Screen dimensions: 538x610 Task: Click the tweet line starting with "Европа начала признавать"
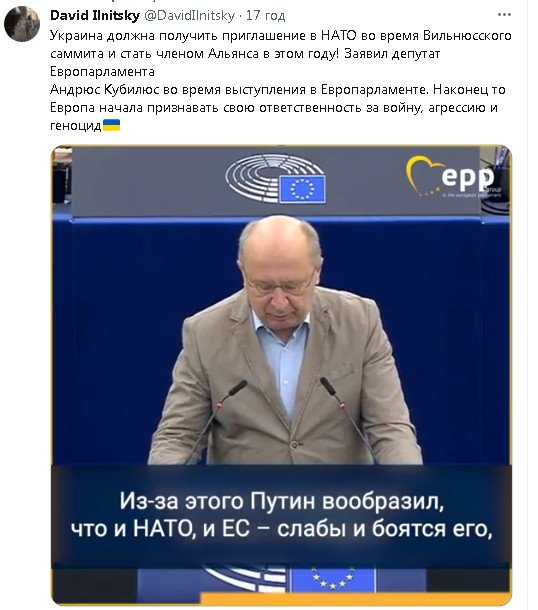click(274, 107)
